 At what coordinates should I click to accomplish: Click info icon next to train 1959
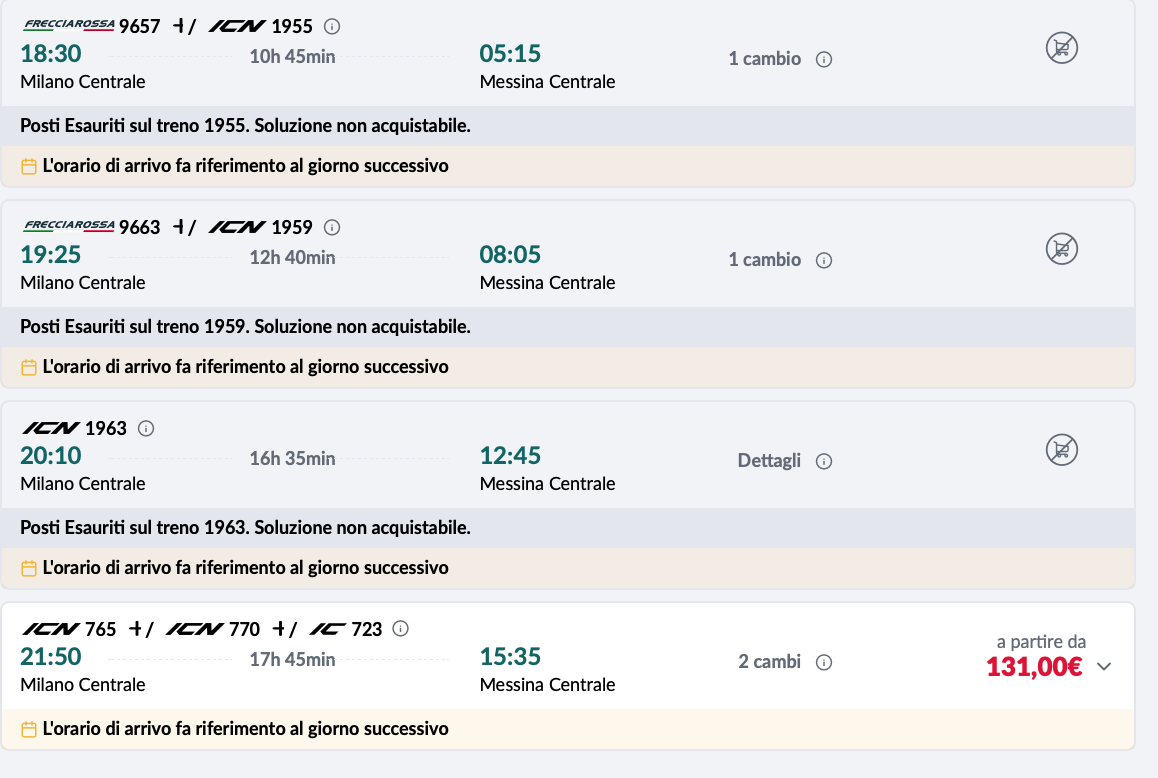333,228
